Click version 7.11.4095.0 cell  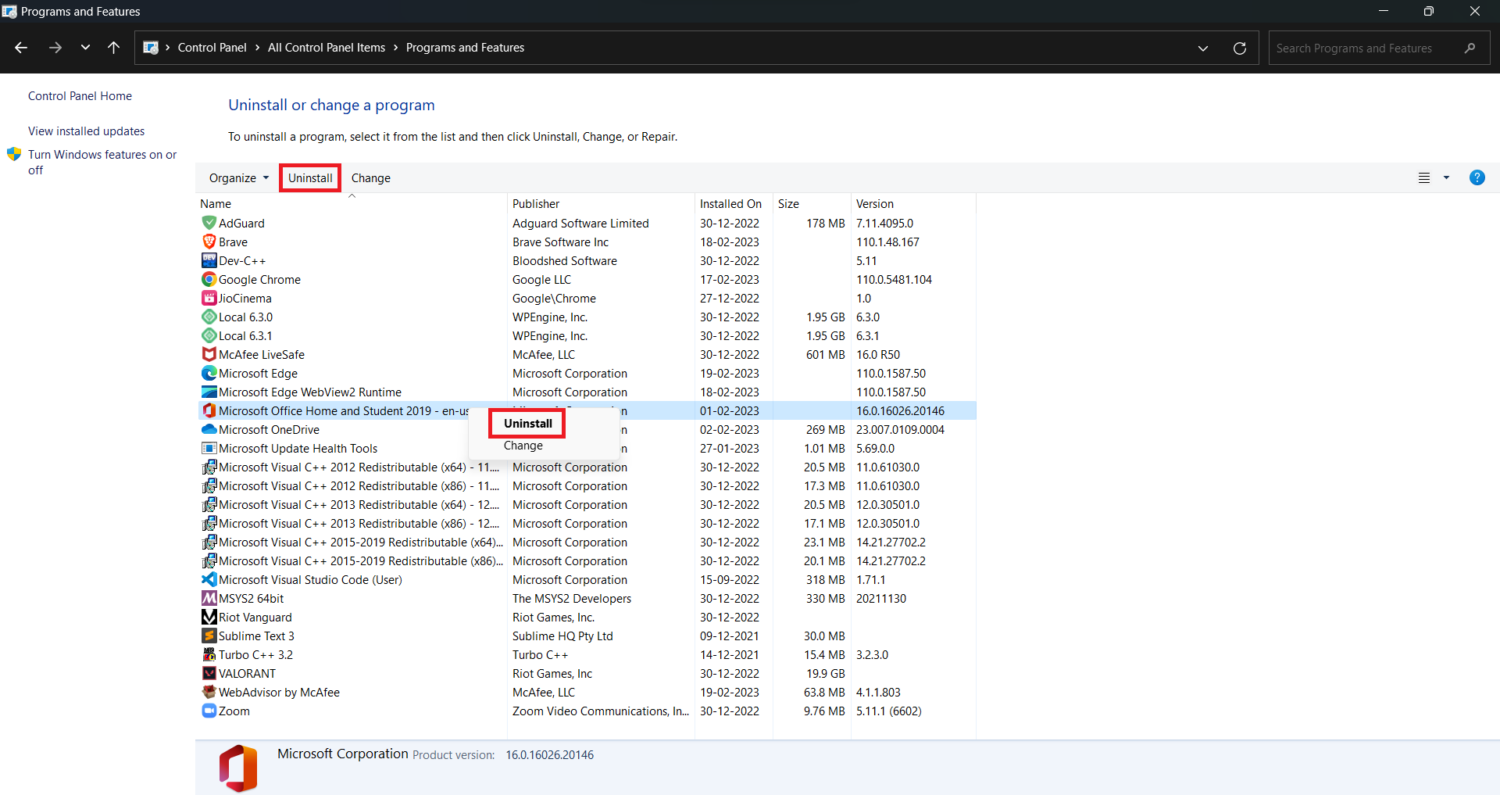coord(884,223)
